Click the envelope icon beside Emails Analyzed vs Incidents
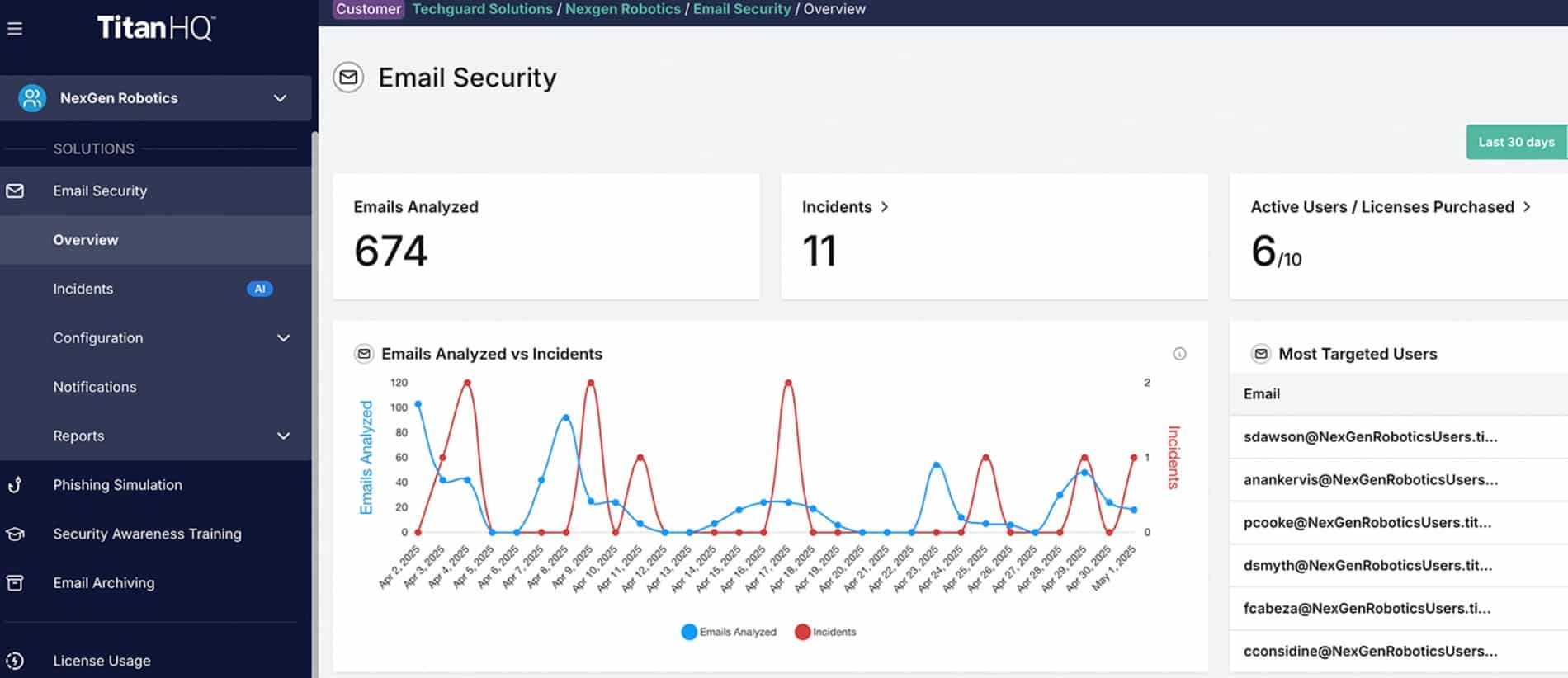This screenshot has width=1568, height=678. [364, 354]
